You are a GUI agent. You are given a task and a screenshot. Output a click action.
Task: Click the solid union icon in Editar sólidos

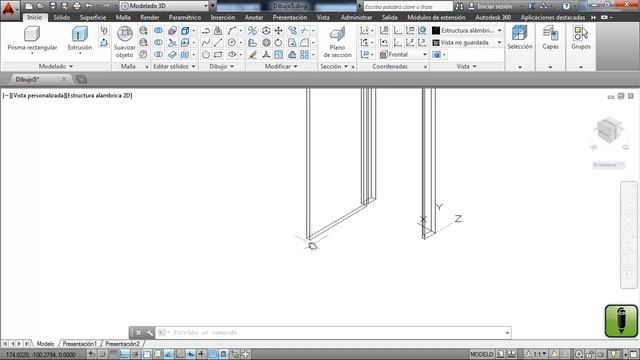(x=158, y=31)
